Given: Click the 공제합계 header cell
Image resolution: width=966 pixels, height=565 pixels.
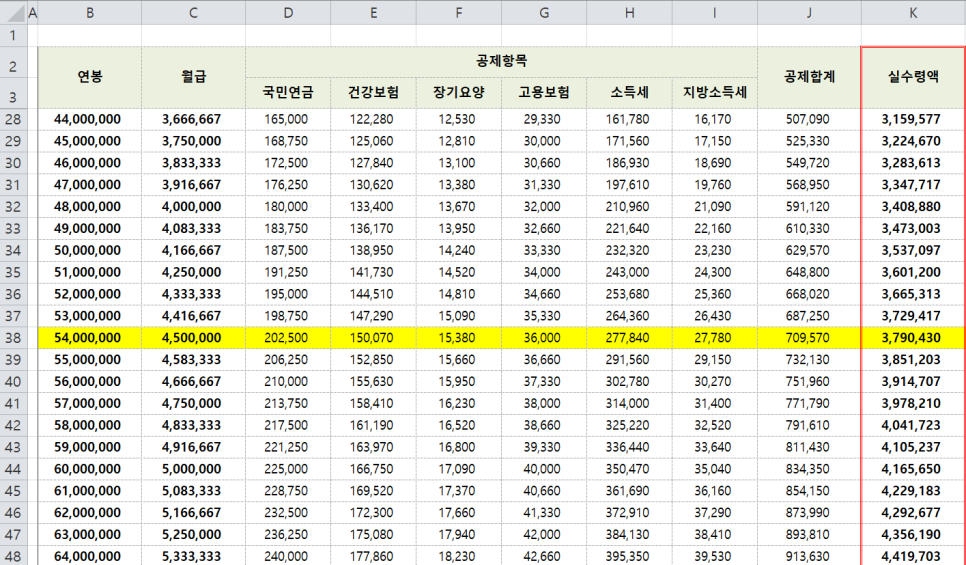Looking at the screenshot, I should (x=809, y=77).
